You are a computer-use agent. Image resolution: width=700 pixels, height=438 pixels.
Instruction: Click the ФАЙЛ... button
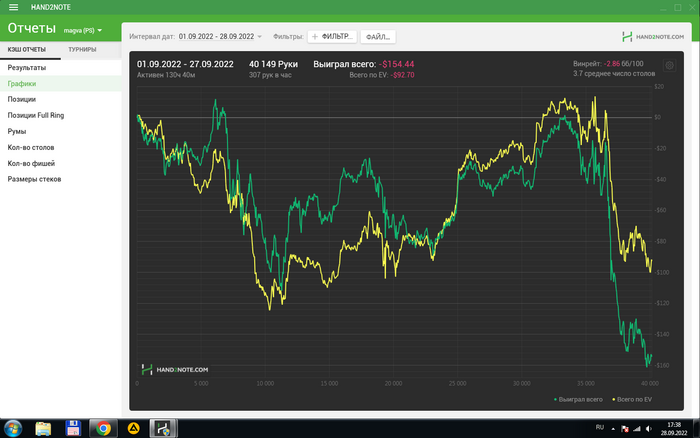pos(378,37)
